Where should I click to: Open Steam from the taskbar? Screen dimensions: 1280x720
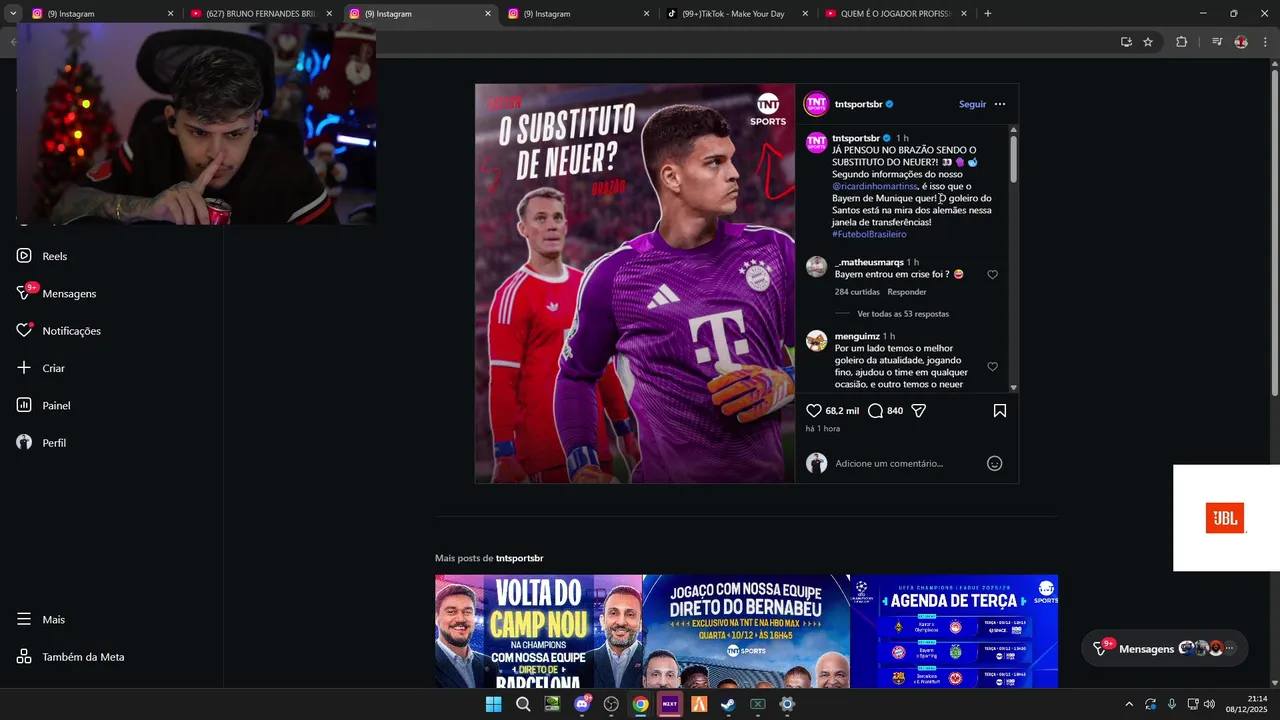click(x=729, y=704)
